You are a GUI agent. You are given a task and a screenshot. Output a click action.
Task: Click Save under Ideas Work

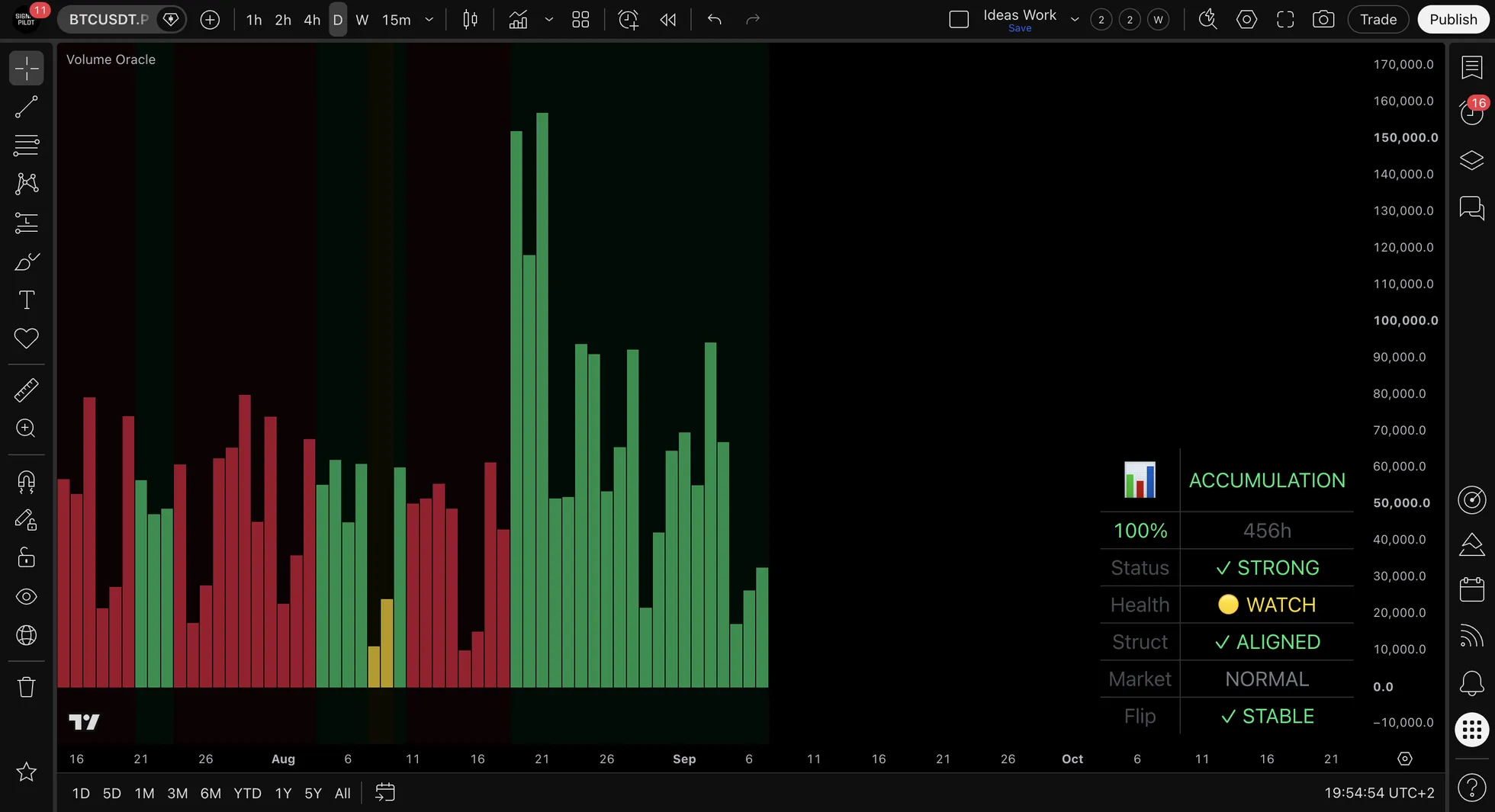(1020, 28)
